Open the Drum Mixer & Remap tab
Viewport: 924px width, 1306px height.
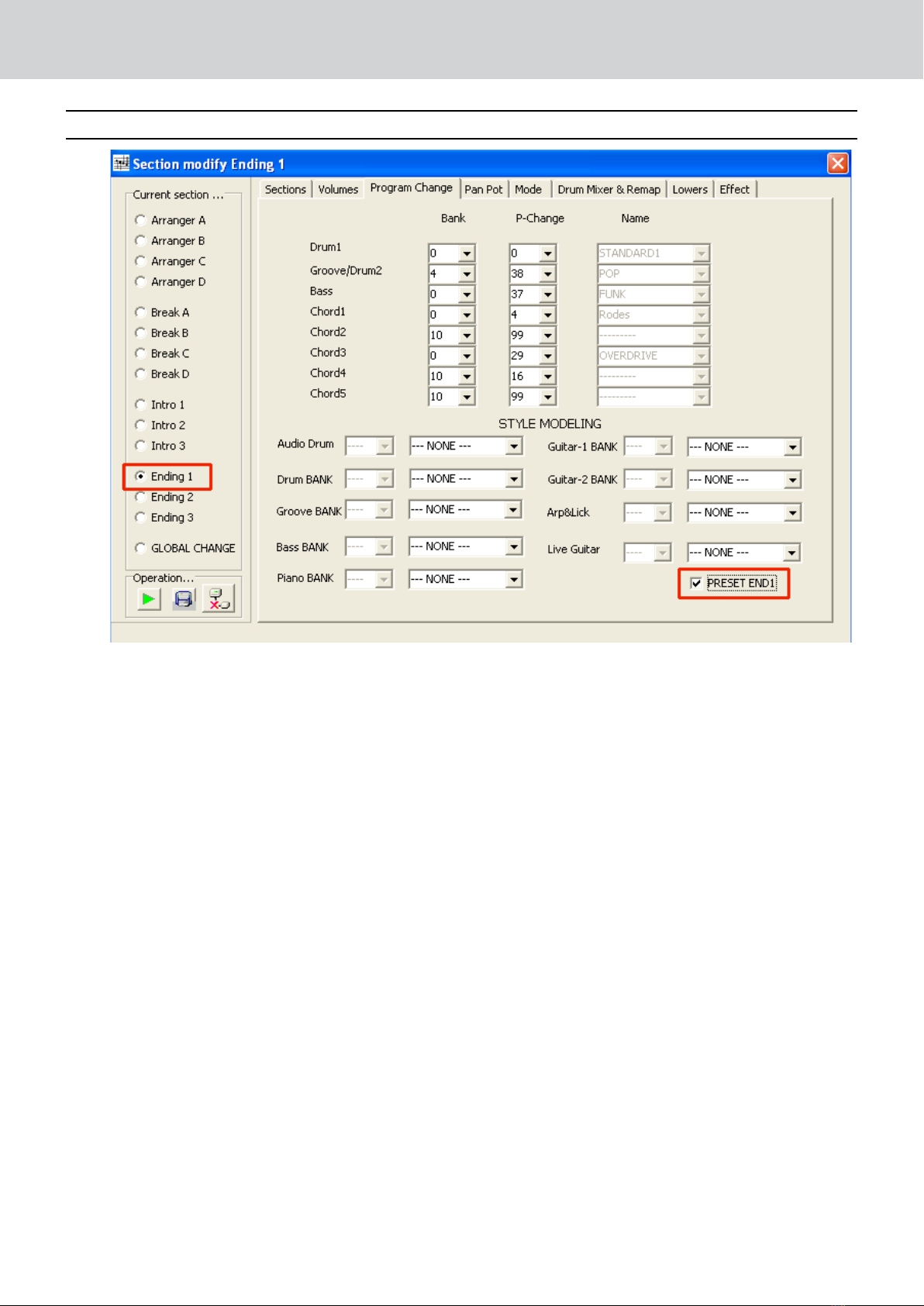click(609, 189)
